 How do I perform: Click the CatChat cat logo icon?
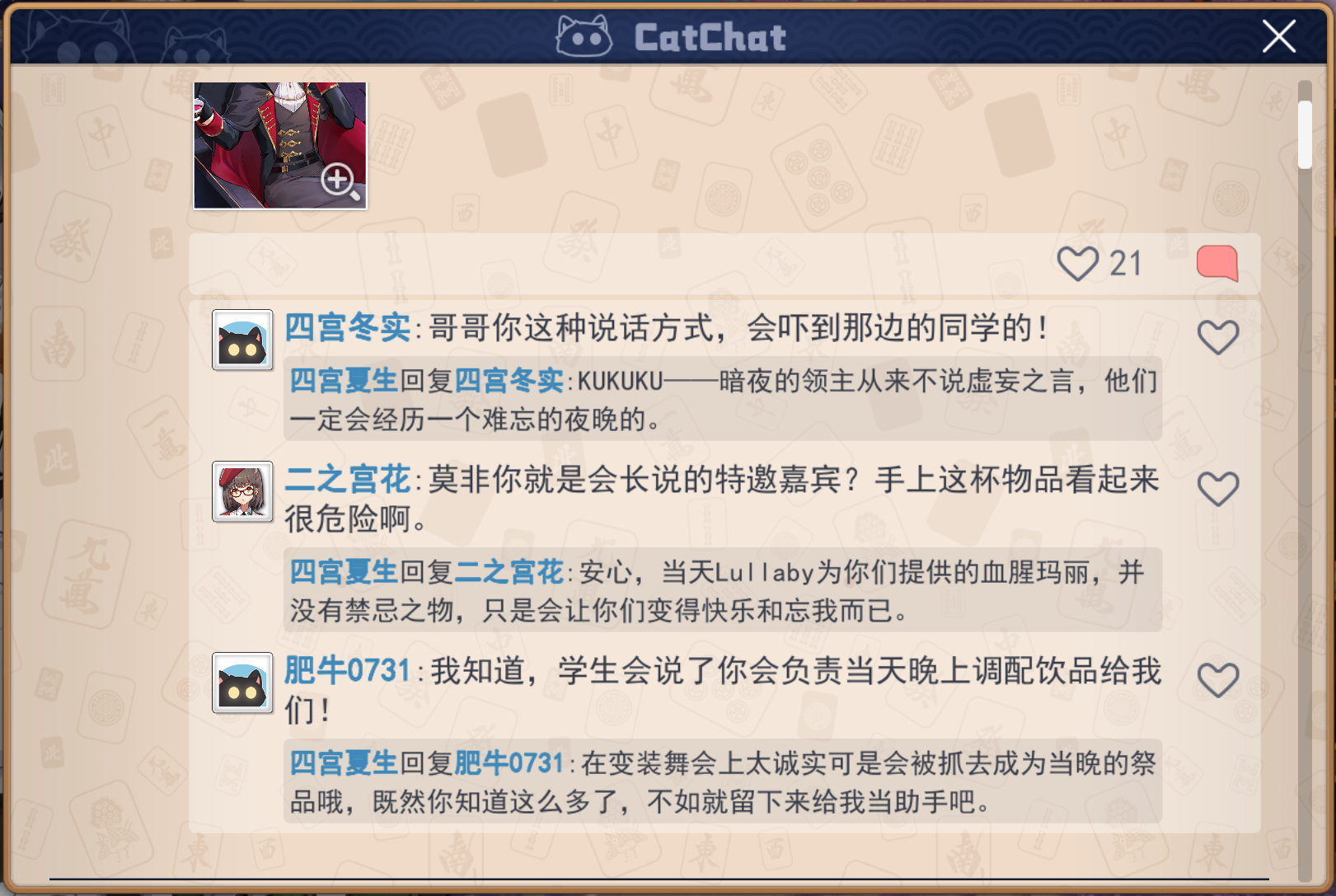tap(584, 36)
